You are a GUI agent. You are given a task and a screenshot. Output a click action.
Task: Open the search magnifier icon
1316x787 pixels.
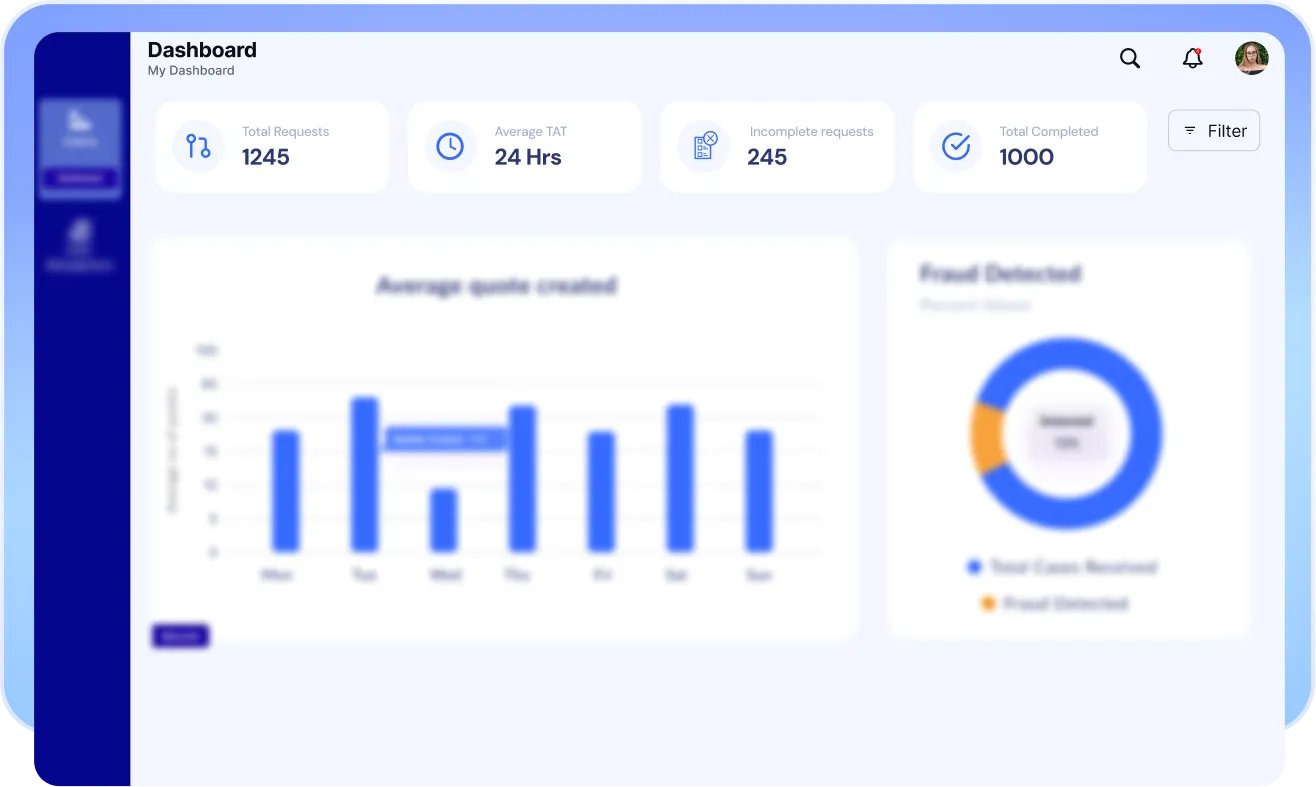[x=1130, y=58]
